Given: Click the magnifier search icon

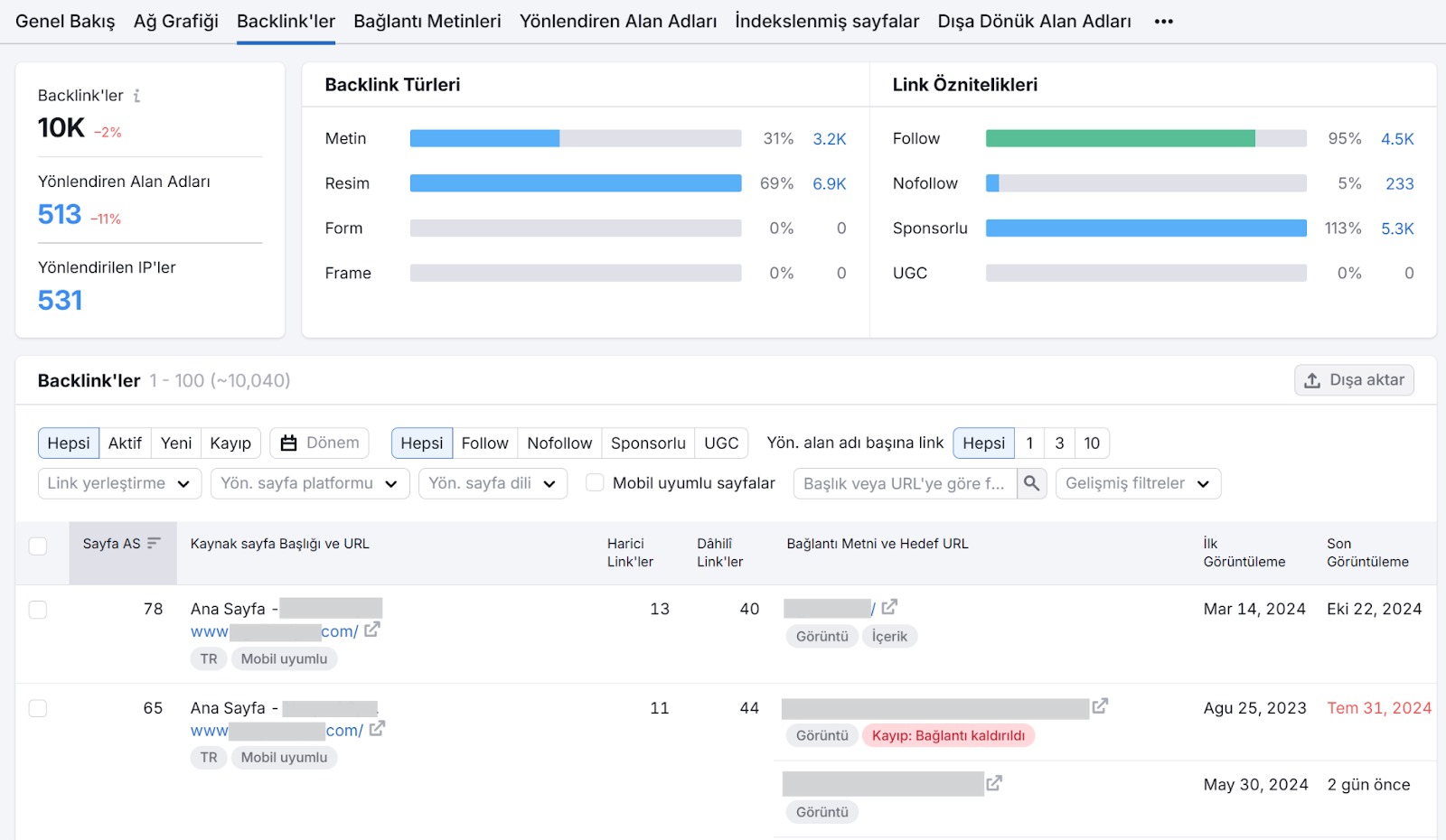Looking at the screenshot, I should [1031, 483].
